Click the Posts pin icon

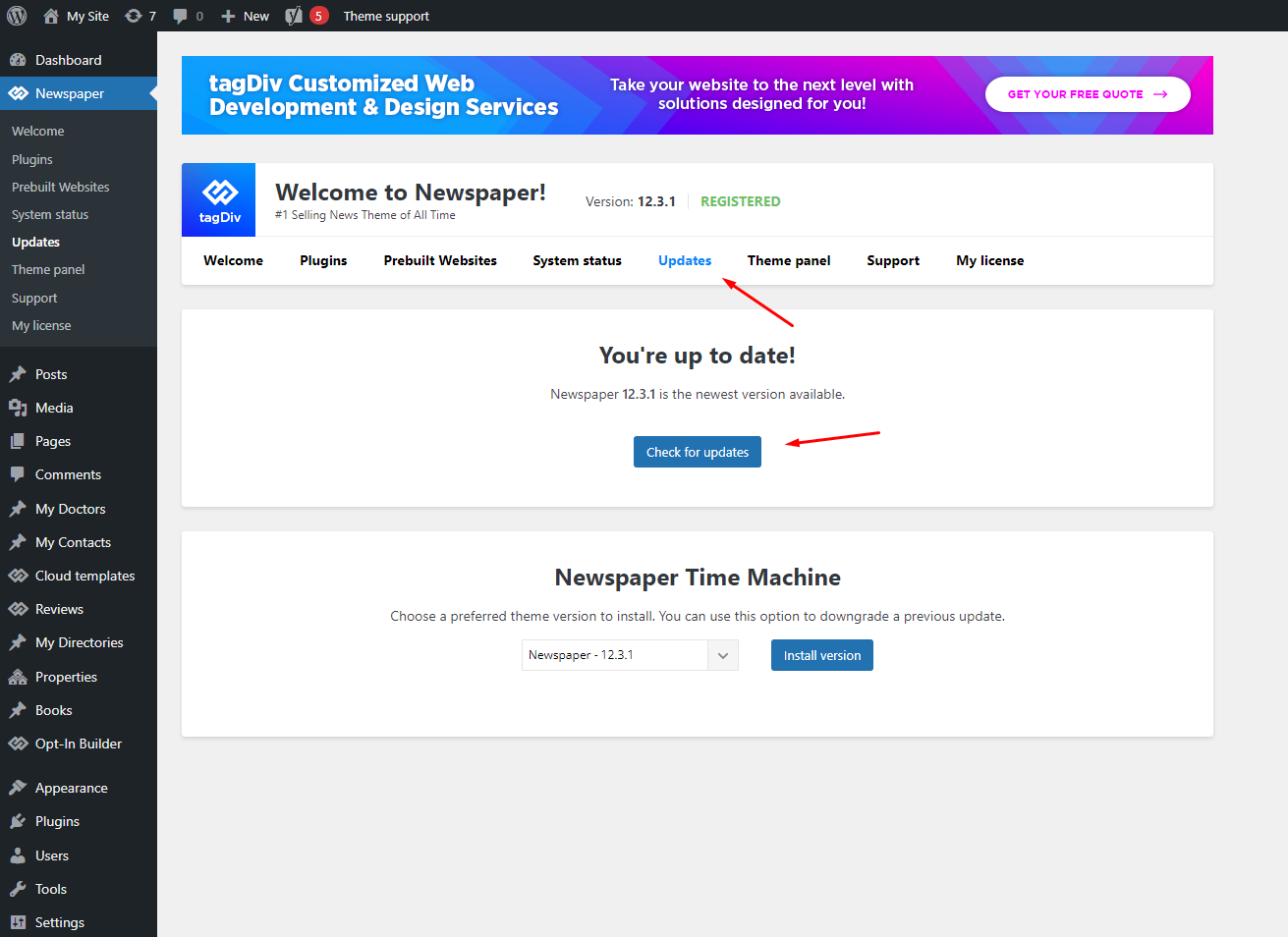tap(18, 374)
